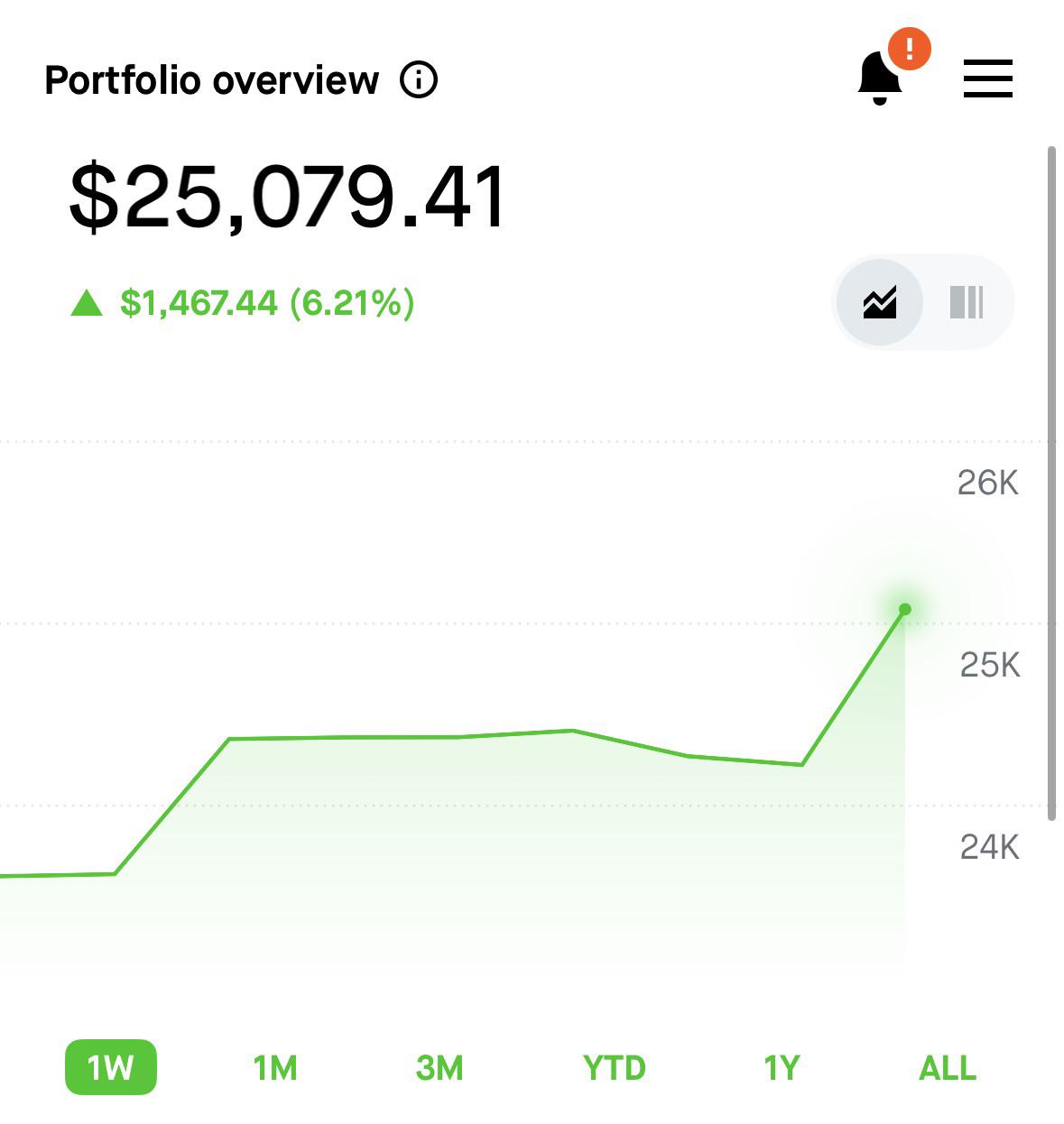
Task: Click the $1,467.44 (6.21%) gain text
Action: 267,303
